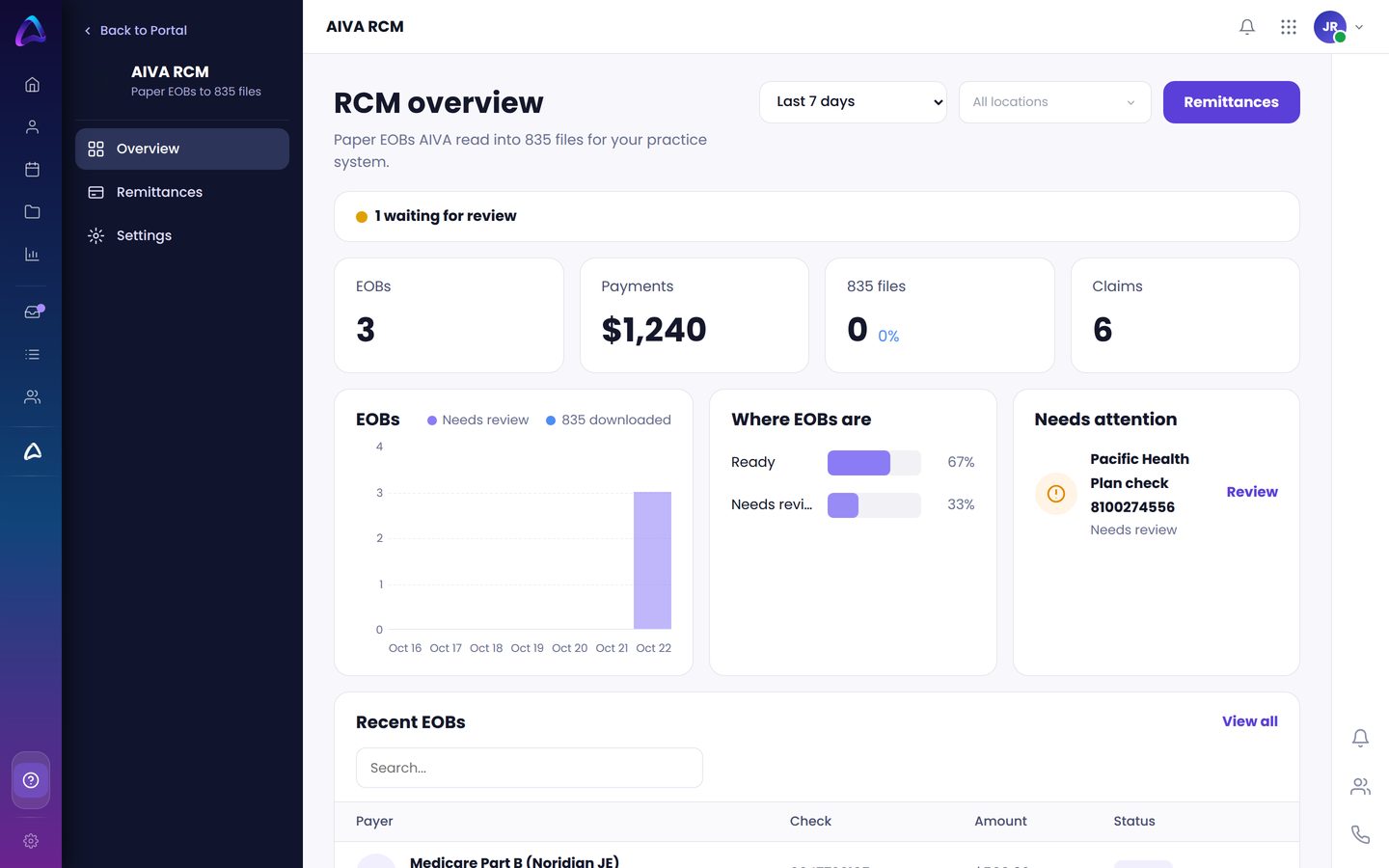Open the bar chart analytics icon in left rail

point(32,255)
